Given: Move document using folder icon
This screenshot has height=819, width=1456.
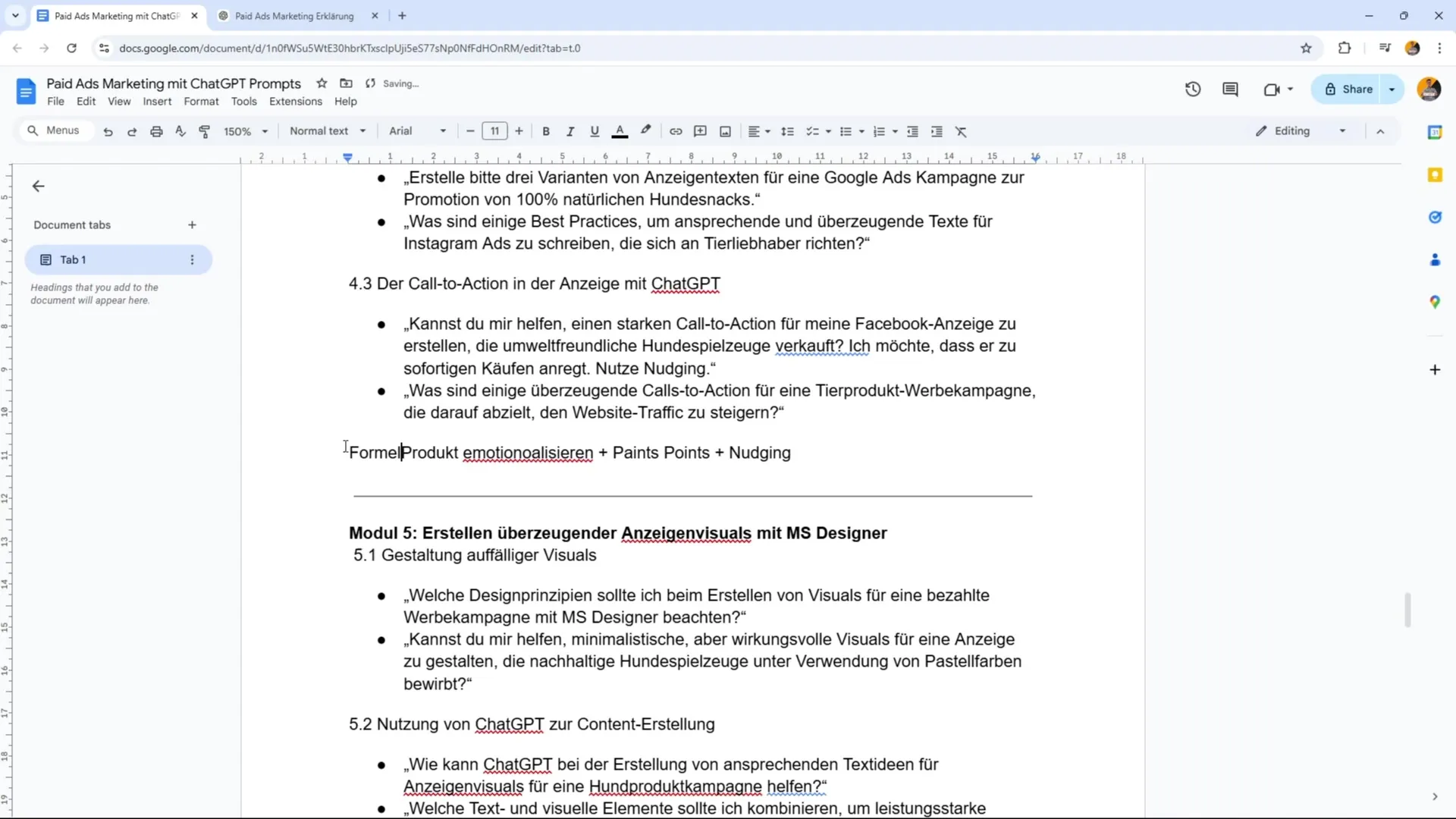Looking at the screenshot, I should coord(346,83).
